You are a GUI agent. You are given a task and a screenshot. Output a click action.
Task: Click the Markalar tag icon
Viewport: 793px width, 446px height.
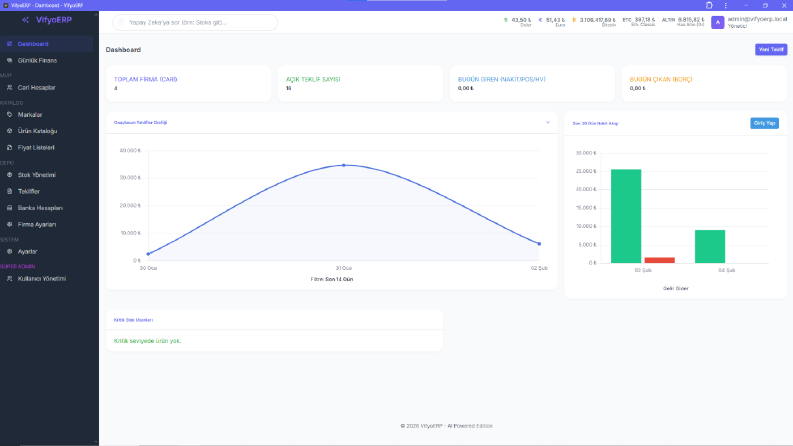coord(10,115)
